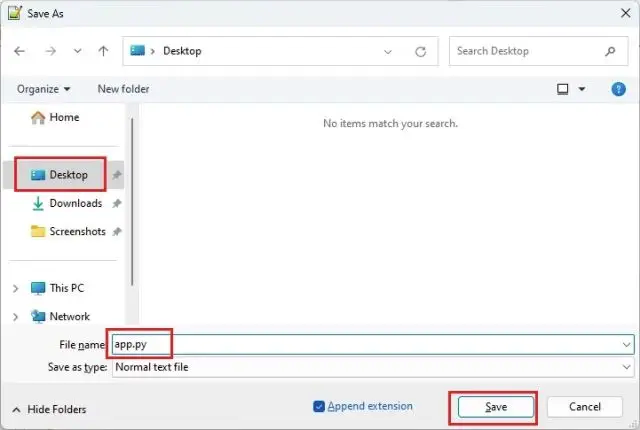Click the pin icon next to Downloads

[x=117, y=203]
